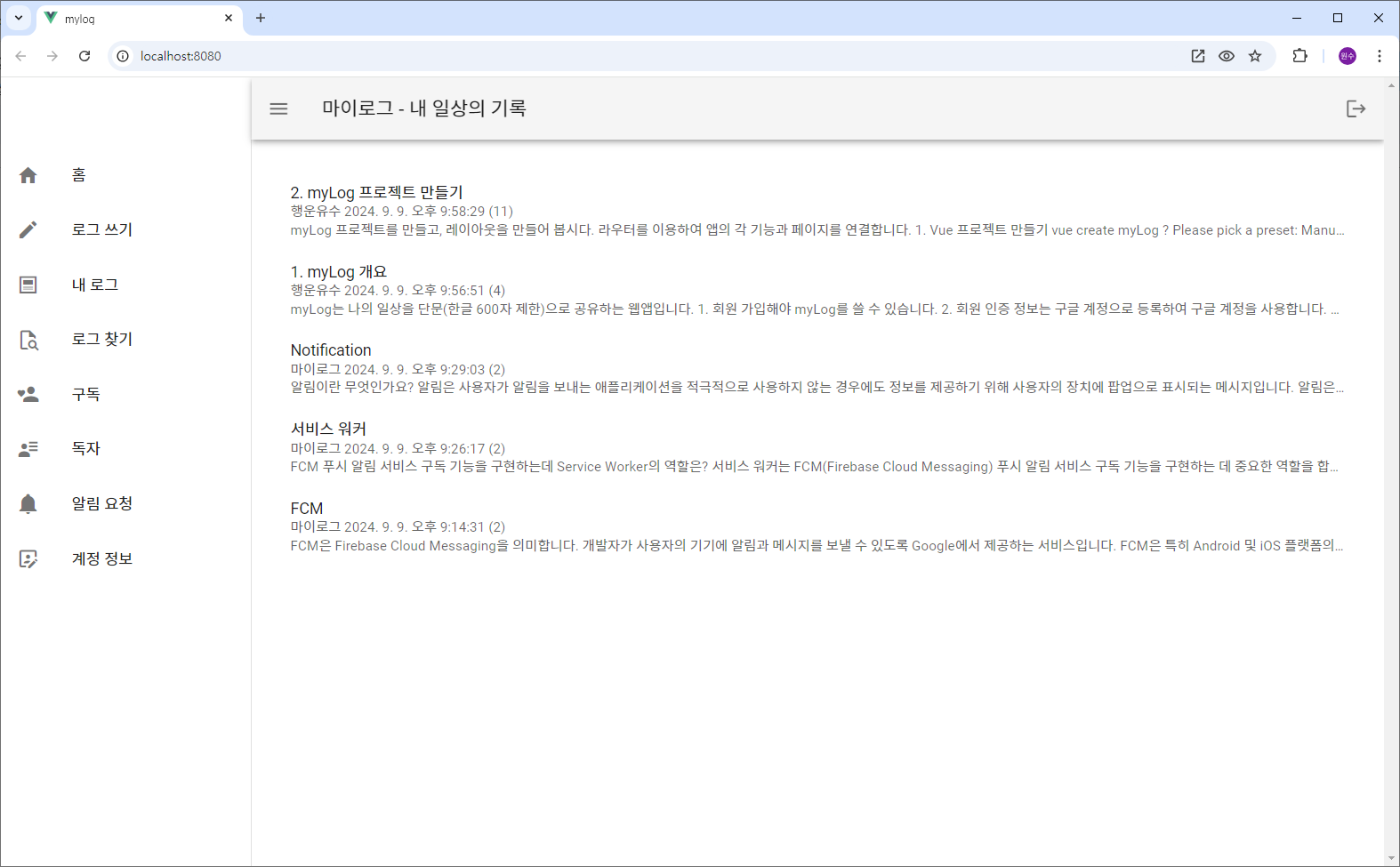1400x867 pixels.
Task: Click the summary beginning 'myLog 프로젝트를 만들고'
Action: click(x=817, y=230)
